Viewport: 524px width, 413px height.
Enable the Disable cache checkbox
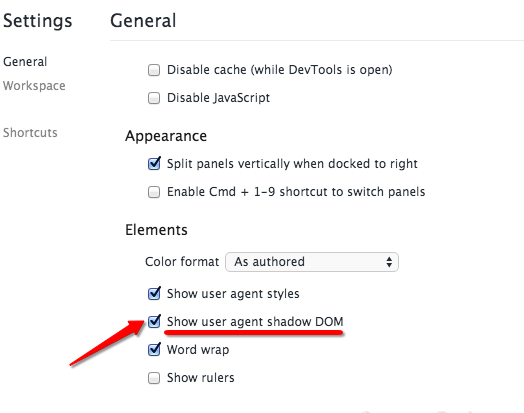click(154, 70)
